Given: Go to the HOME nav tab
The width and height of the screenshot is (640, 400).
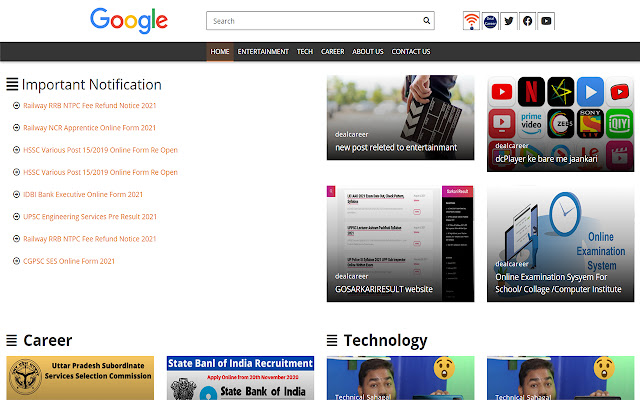Looking at the screenshot, I should coord(220,51).
